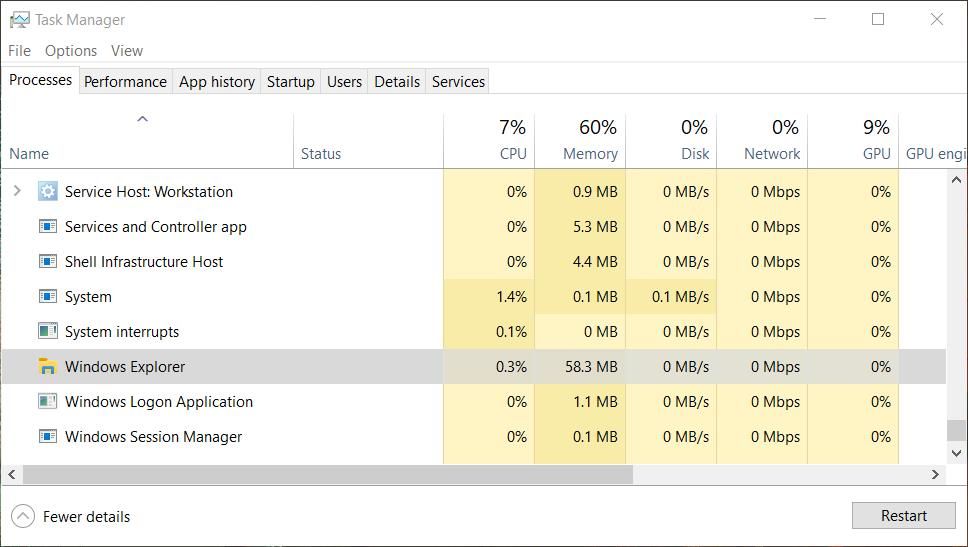Click the Shell Infrastructure Host icon
Image resolution: width=968 pixels, height=547 pixels.
point(47,261)
